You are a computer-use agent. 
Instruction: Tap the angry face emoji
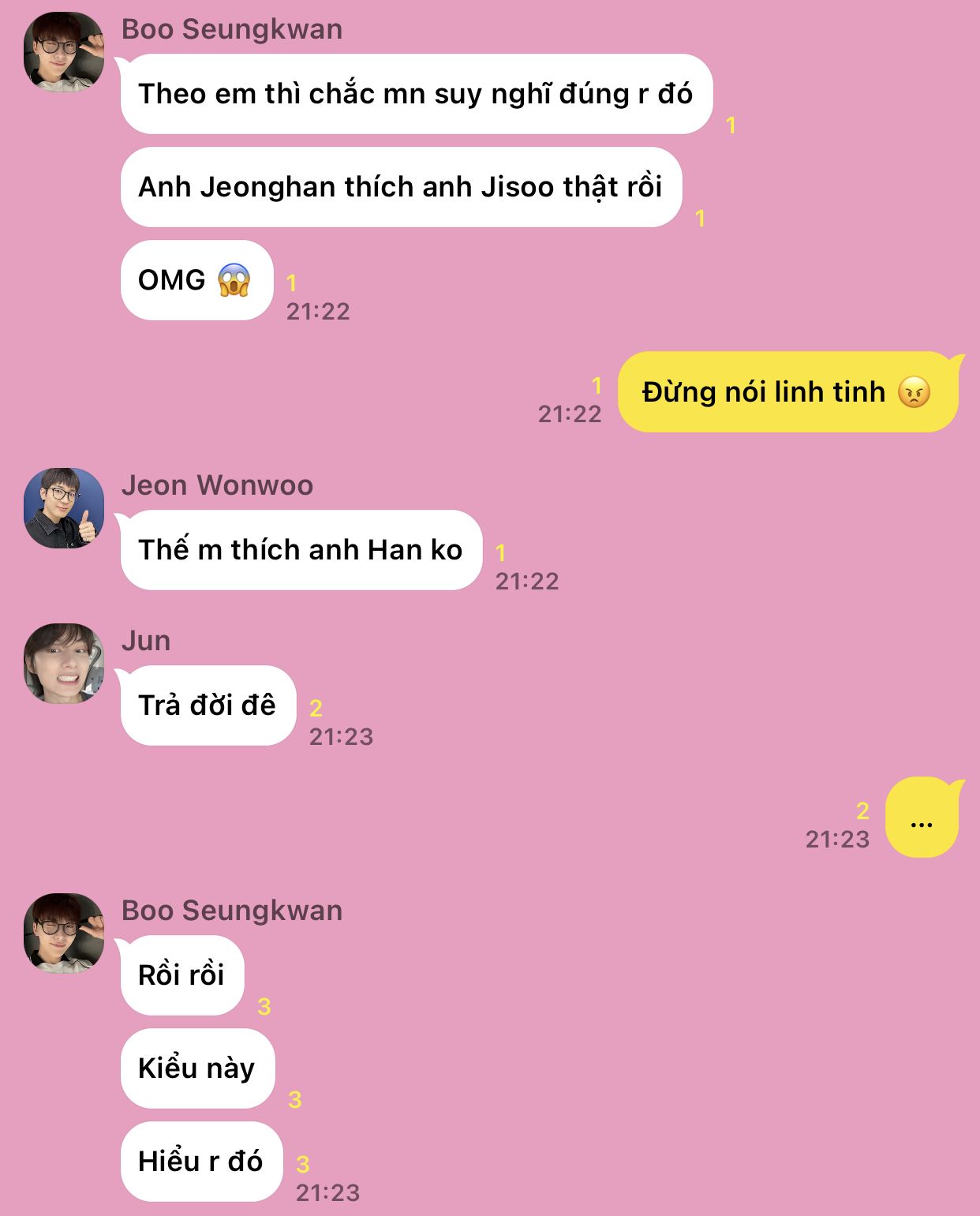click(x=914, y=392)
